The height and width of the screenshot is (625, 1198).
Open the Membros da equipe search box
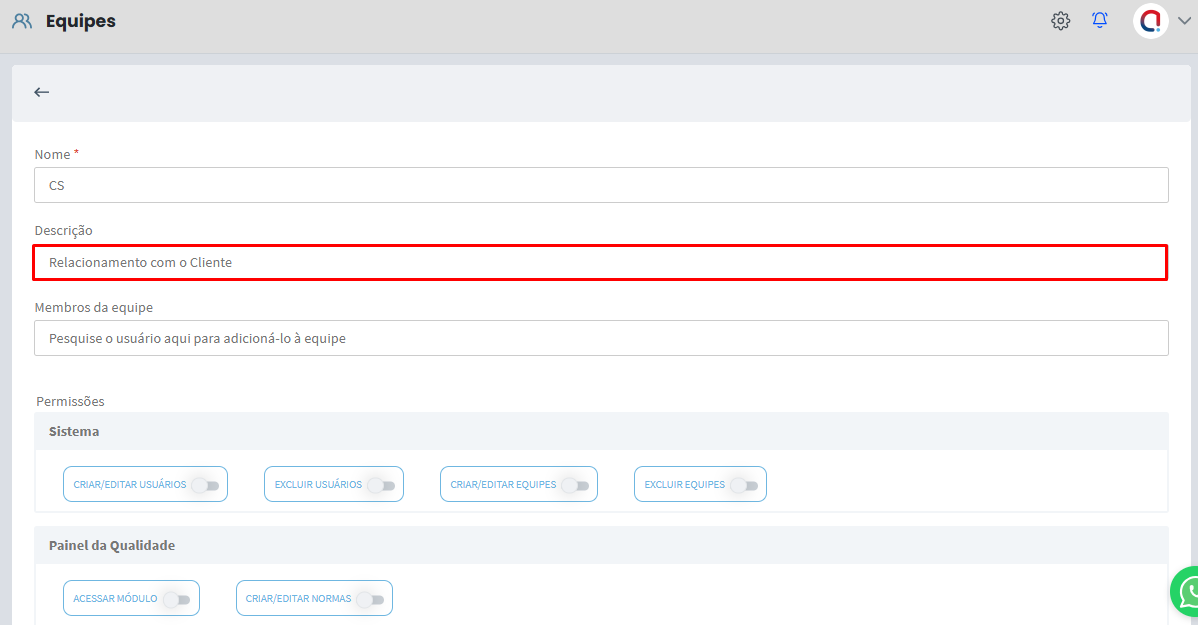pos(600,338)
